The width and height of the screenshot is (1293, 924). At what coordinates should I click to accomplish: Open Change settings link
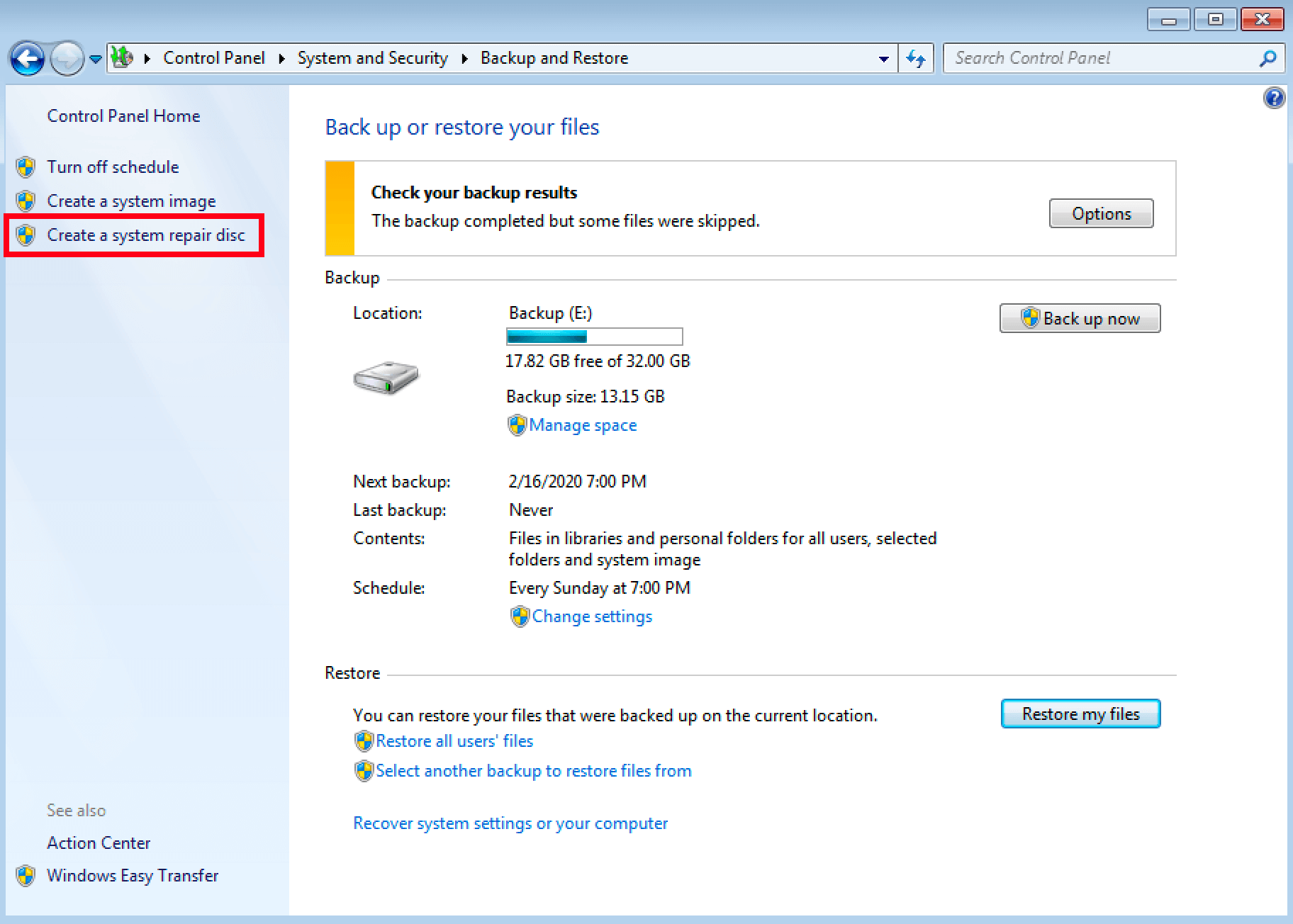coord(592,616)
